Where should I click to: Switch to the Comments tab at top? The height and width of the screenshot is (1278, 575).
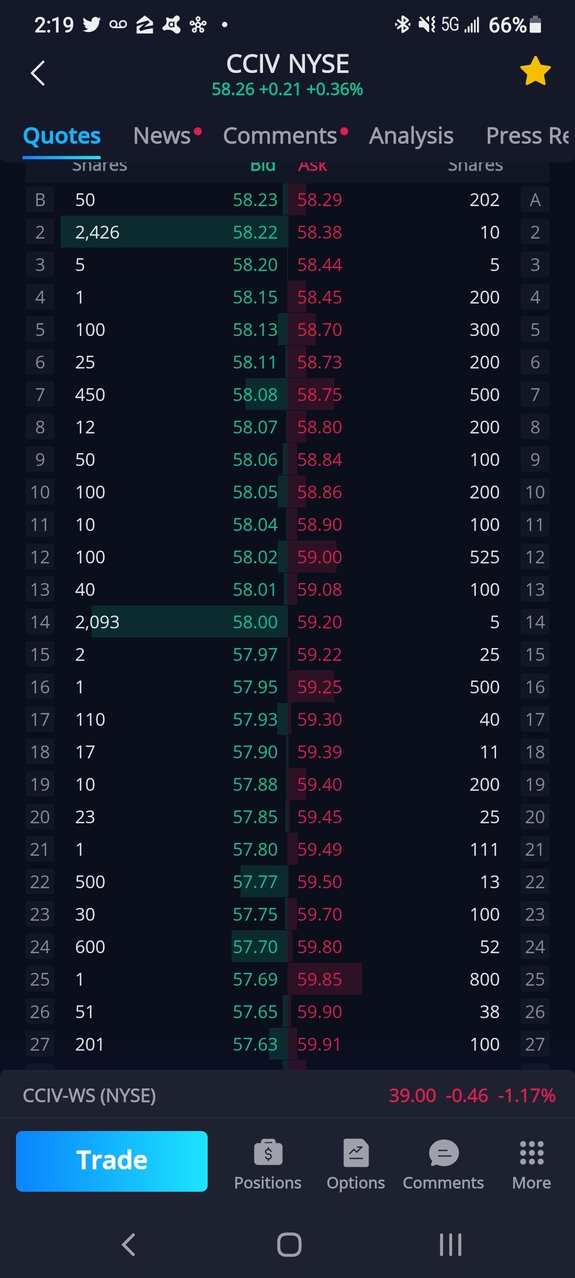[281, 136]
